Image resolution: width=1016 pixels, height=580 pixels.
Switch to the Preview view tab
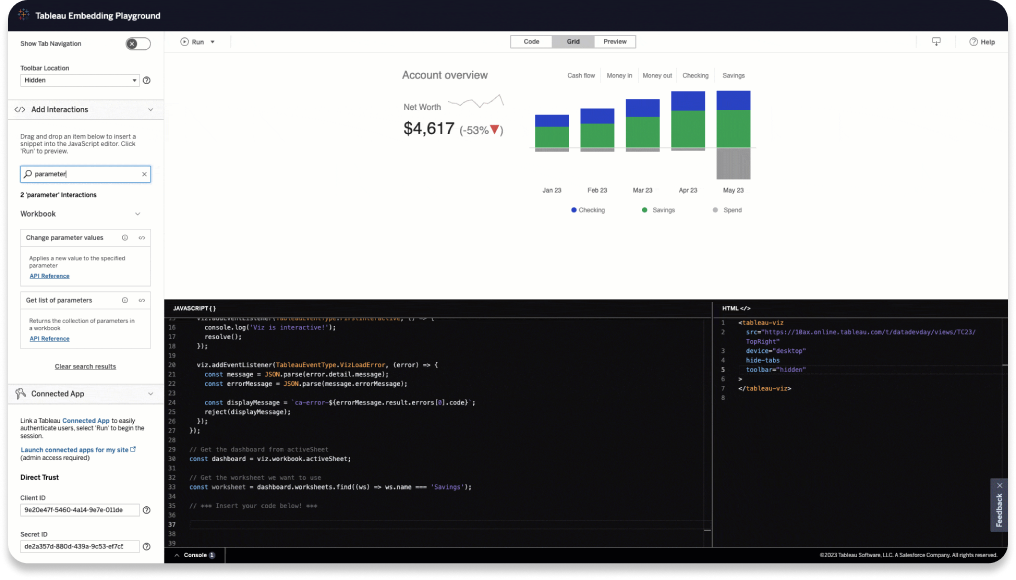point(615,42)
